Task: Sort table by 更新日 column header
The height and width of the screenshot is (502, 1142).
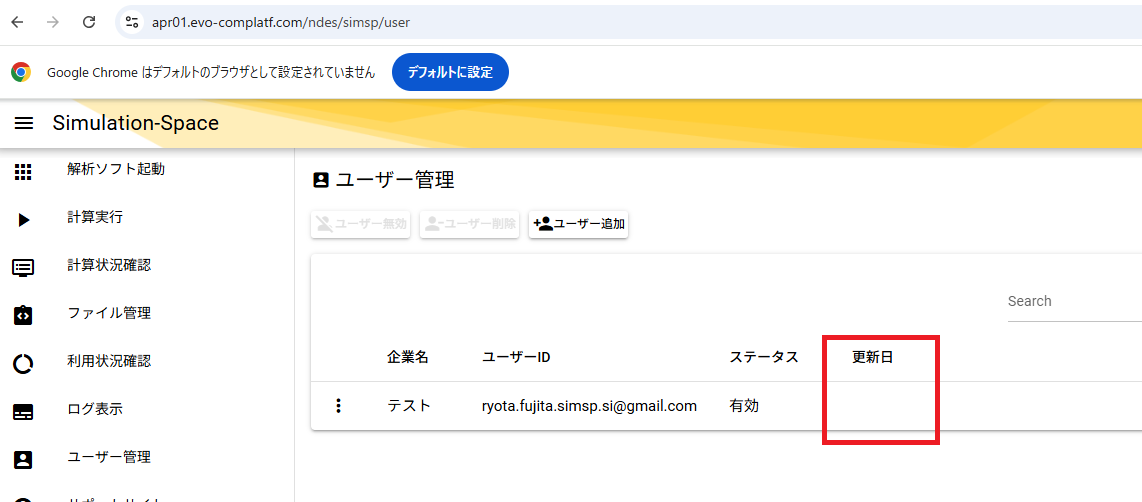Action: [x=872, y=358]
